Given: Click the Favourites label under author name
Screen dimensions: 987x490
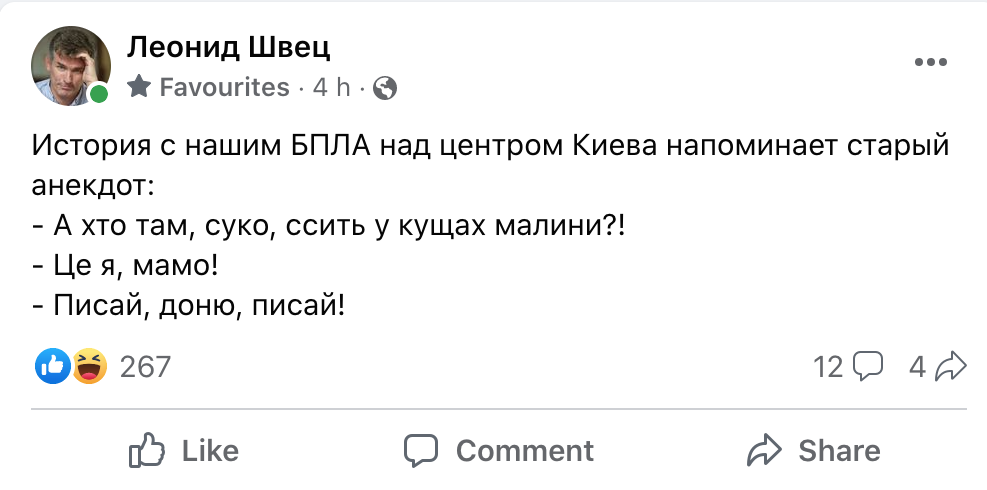Looking at the screenshot, I should tap(224, 88).
